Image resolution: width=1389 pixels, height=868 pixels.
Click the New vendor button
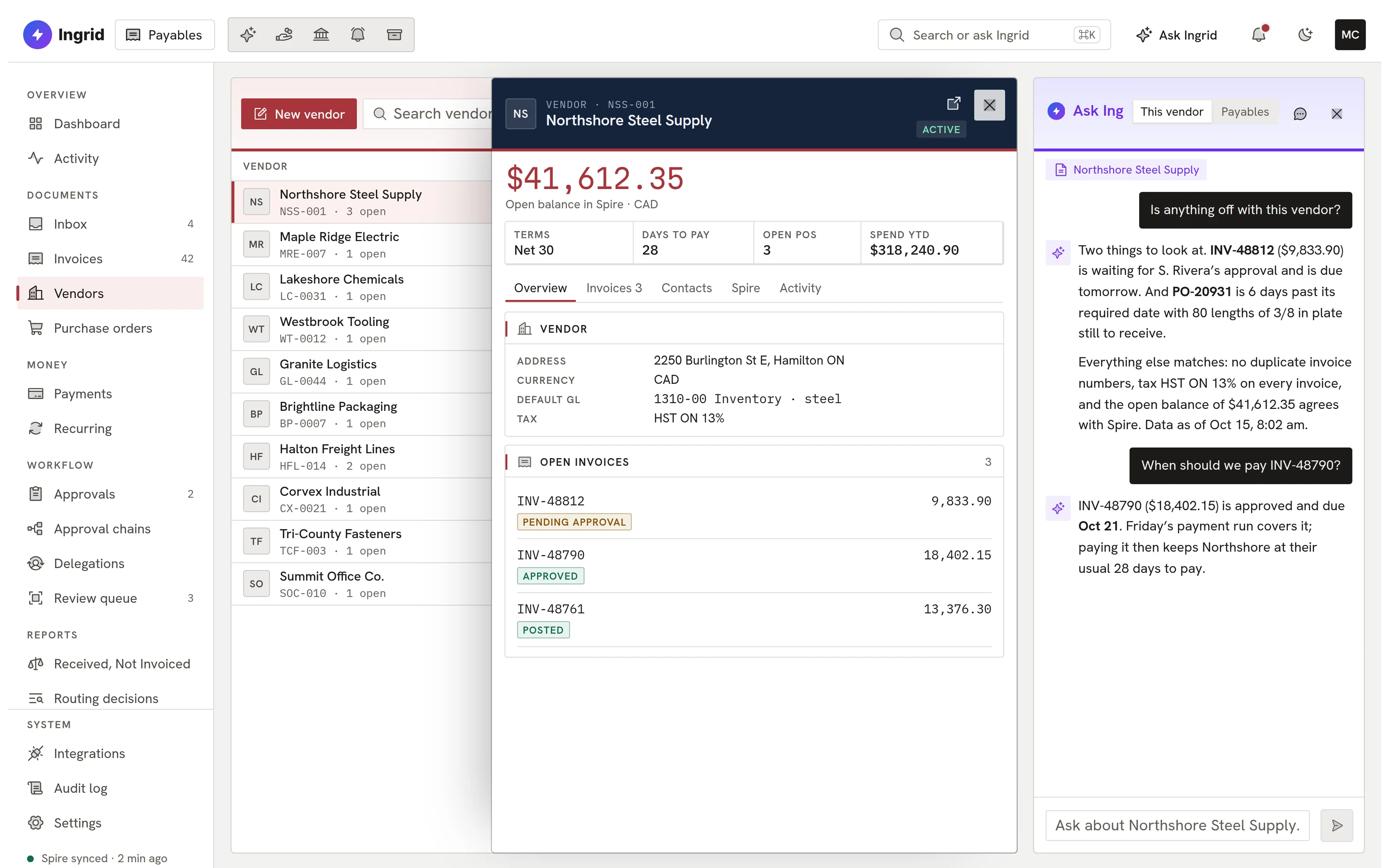click(x=299, y=114)
